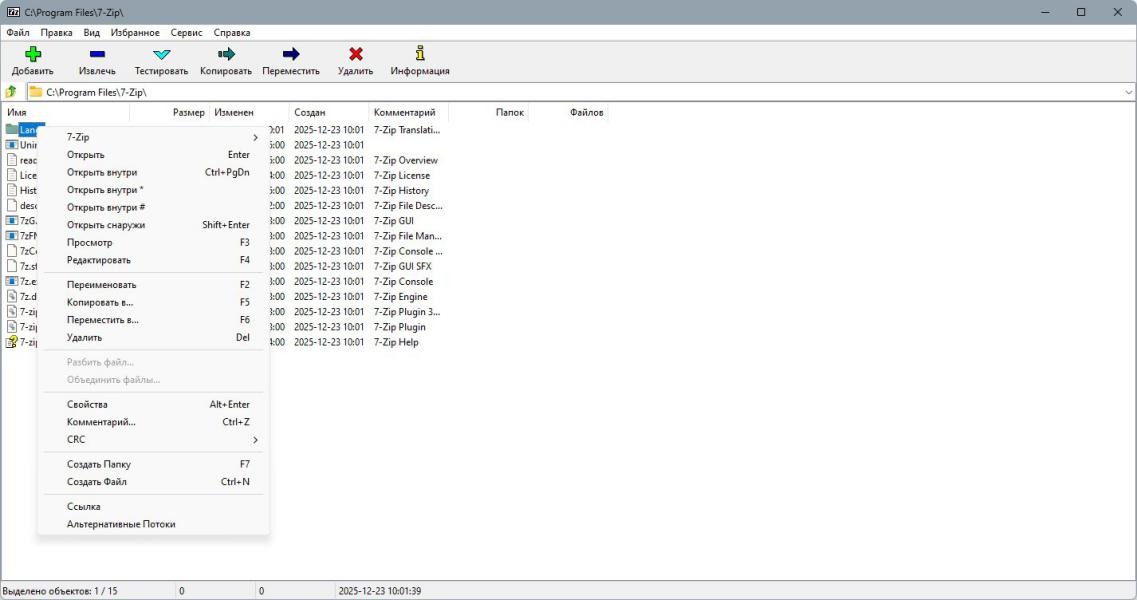Expand the CRC submenu entry

[x=160, y=440]
